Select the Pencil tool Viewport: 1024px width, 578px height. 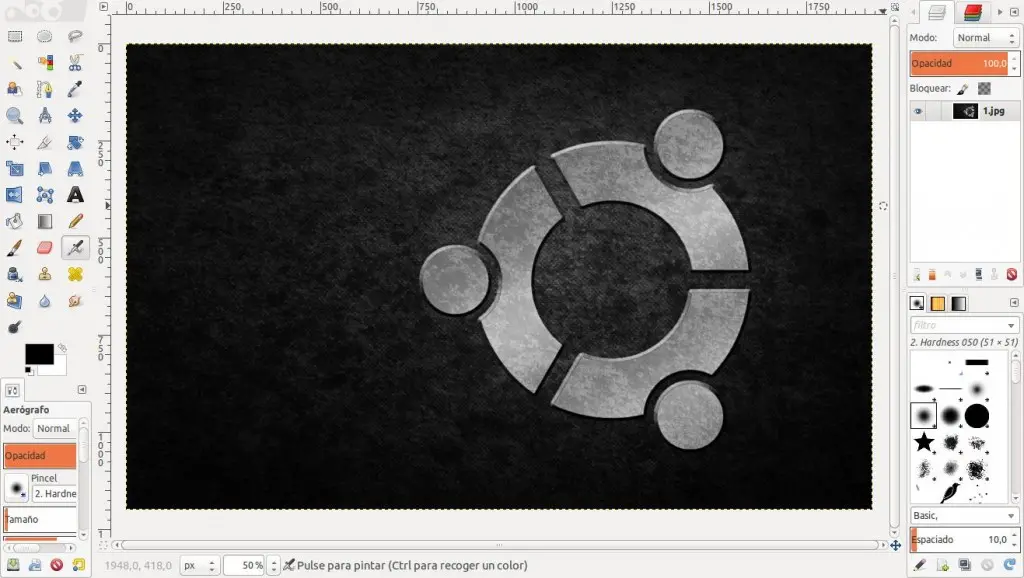pos(75,221)
